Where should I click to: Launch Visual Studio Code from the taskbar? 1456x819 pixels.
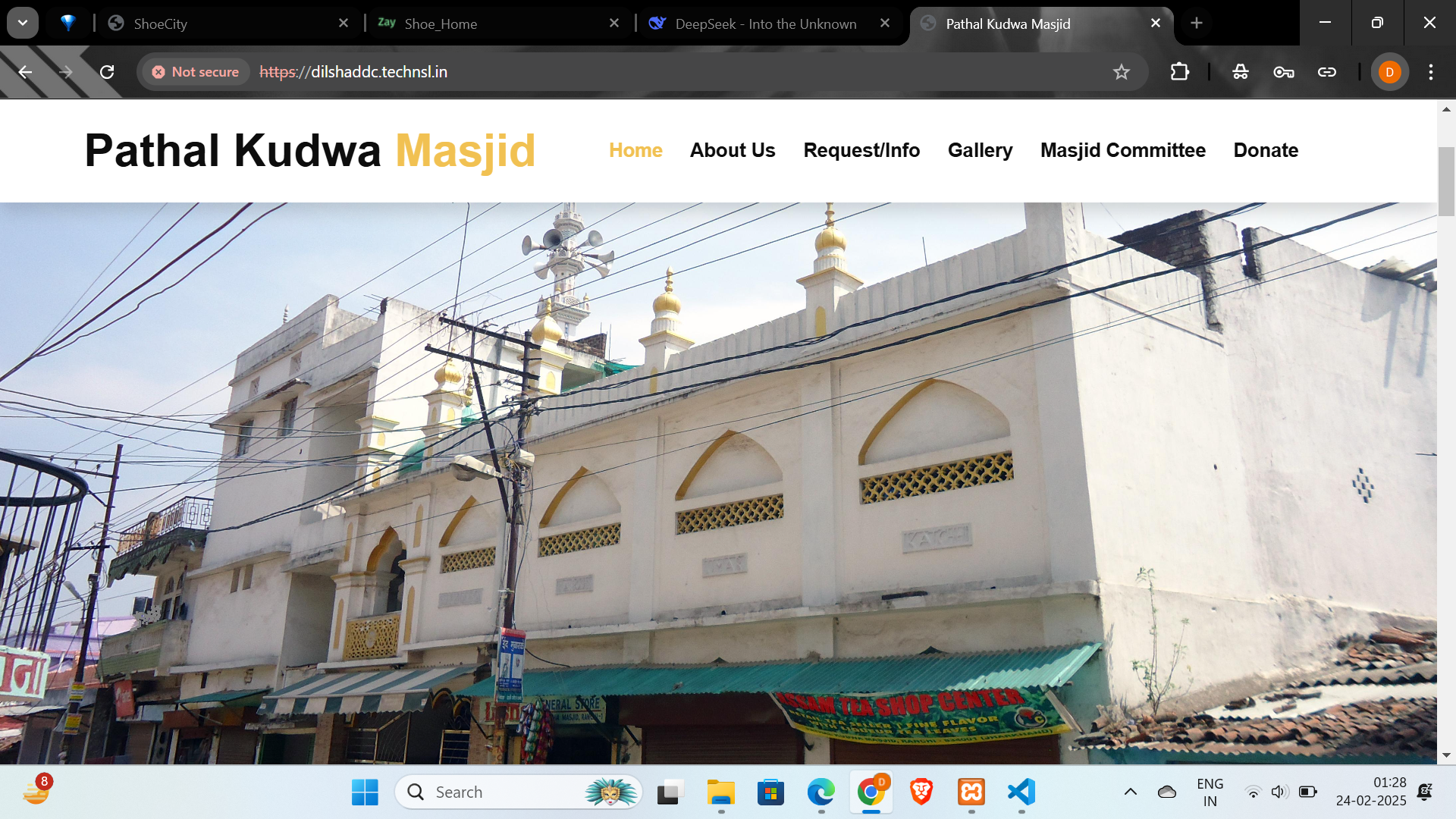click(x=1021, y=792)
